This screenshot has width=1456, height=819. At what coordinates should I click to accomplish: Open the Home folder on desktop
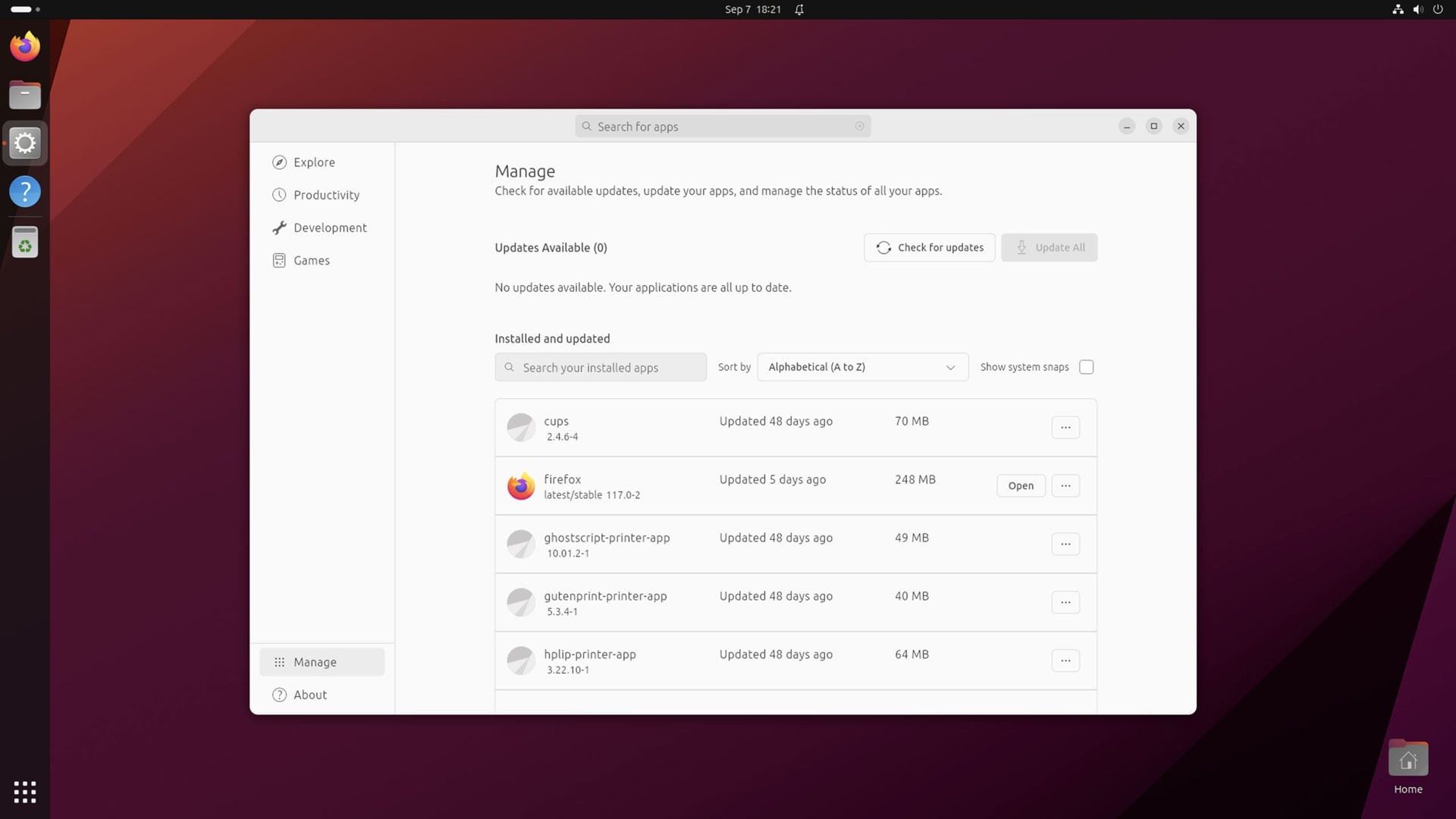click(x=1407, y=758)
